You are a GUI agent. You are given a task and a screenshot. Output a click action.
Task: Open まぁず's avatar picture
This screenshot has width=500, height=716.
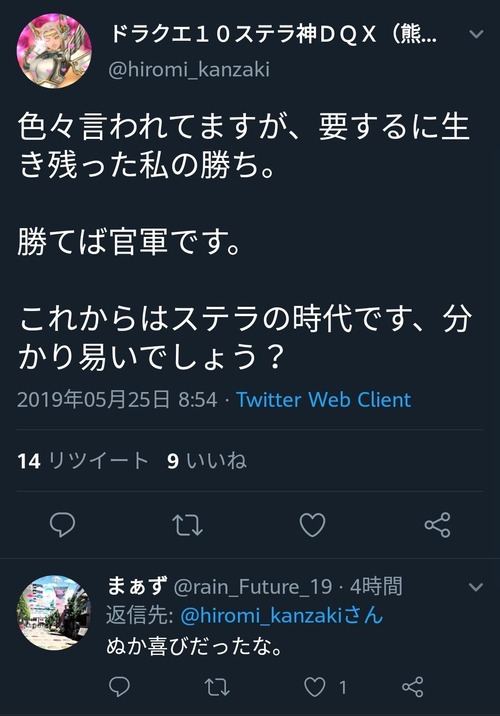[54, 612]
